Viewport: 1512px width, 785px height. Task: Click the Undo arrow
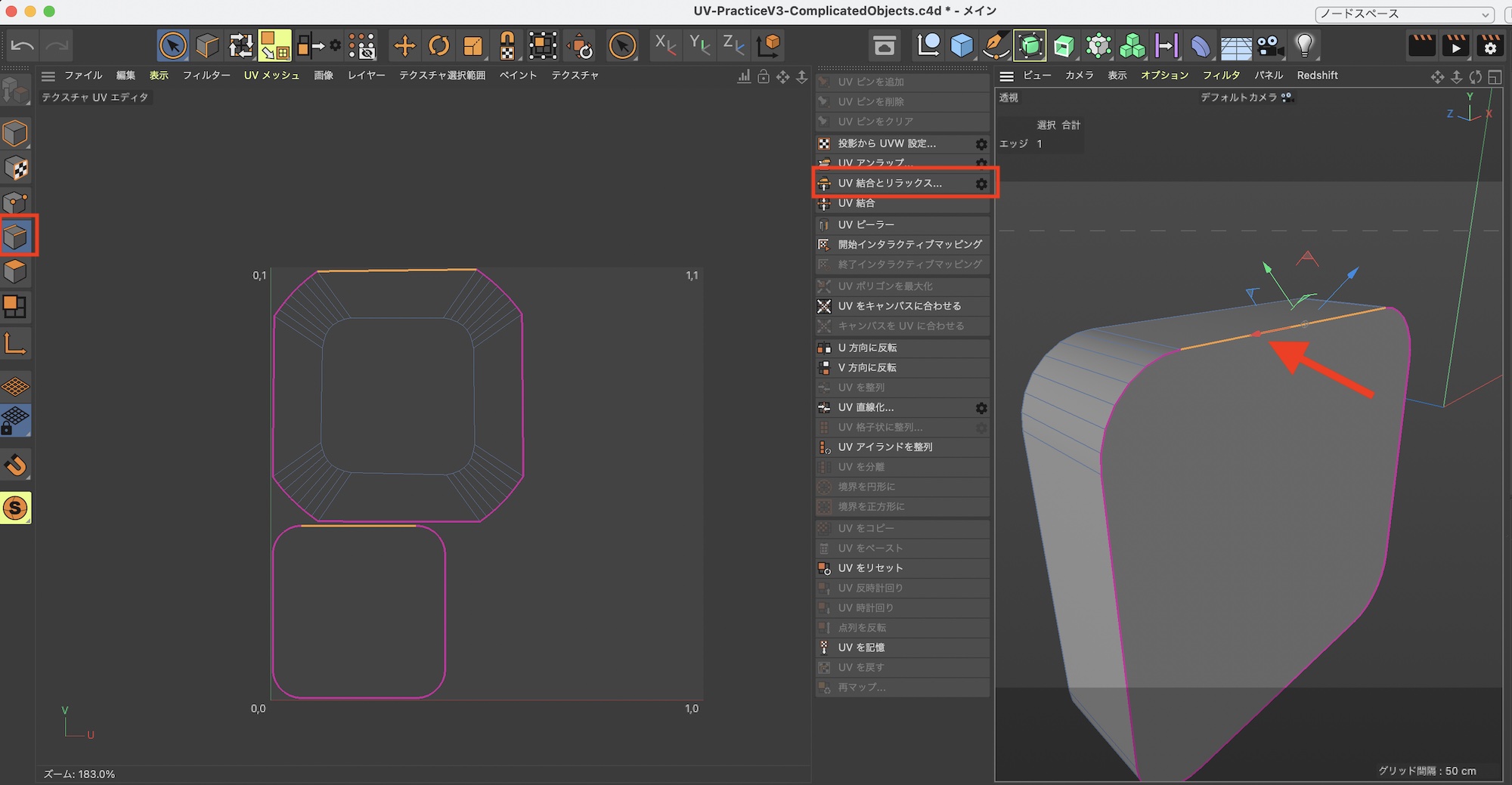coord(22,46)
